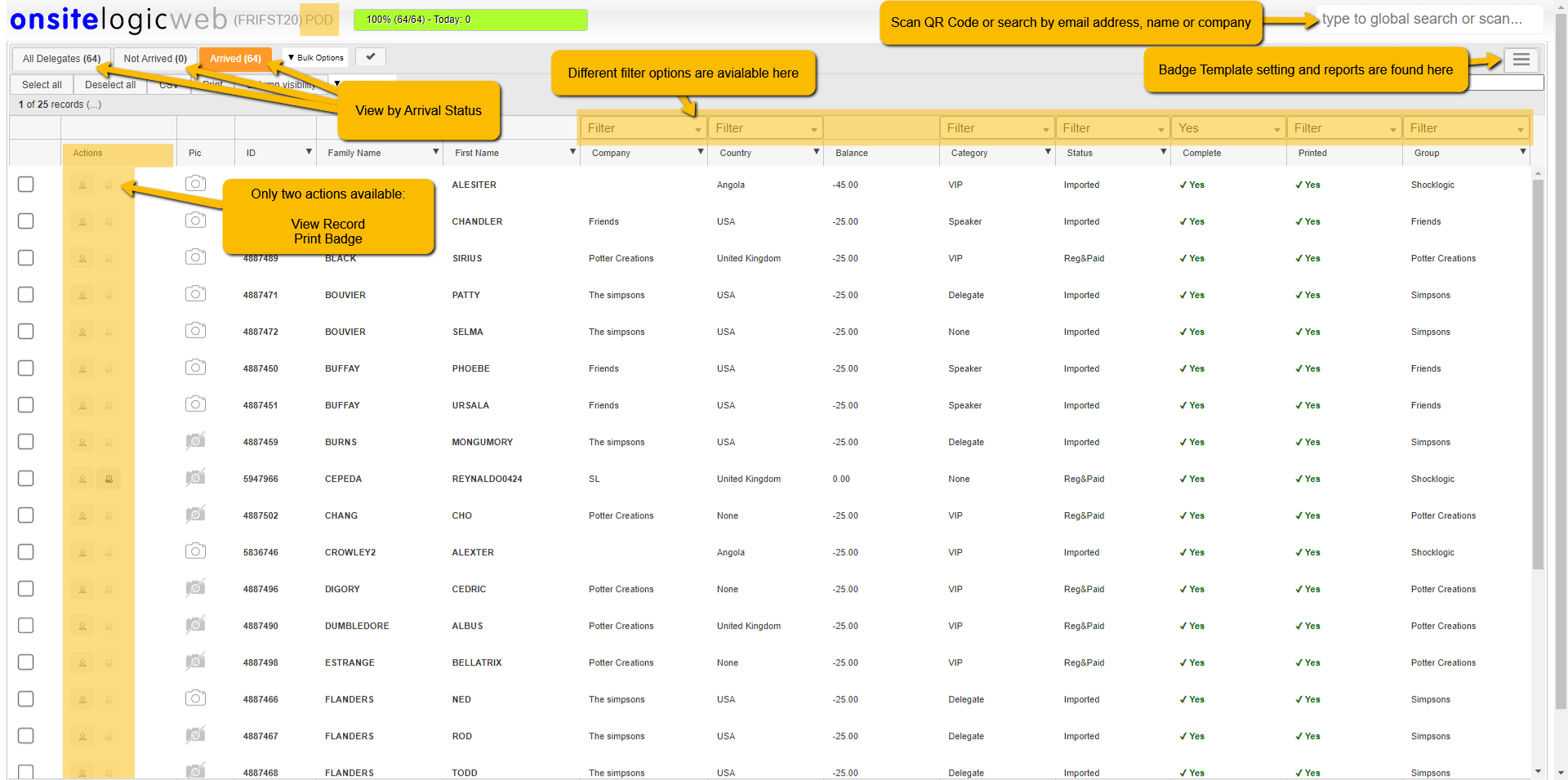This screenshot has width=1568, height=780.
Task: Check the checkbox on BOUVIER PATTY's row
Action: click(25, 295)
